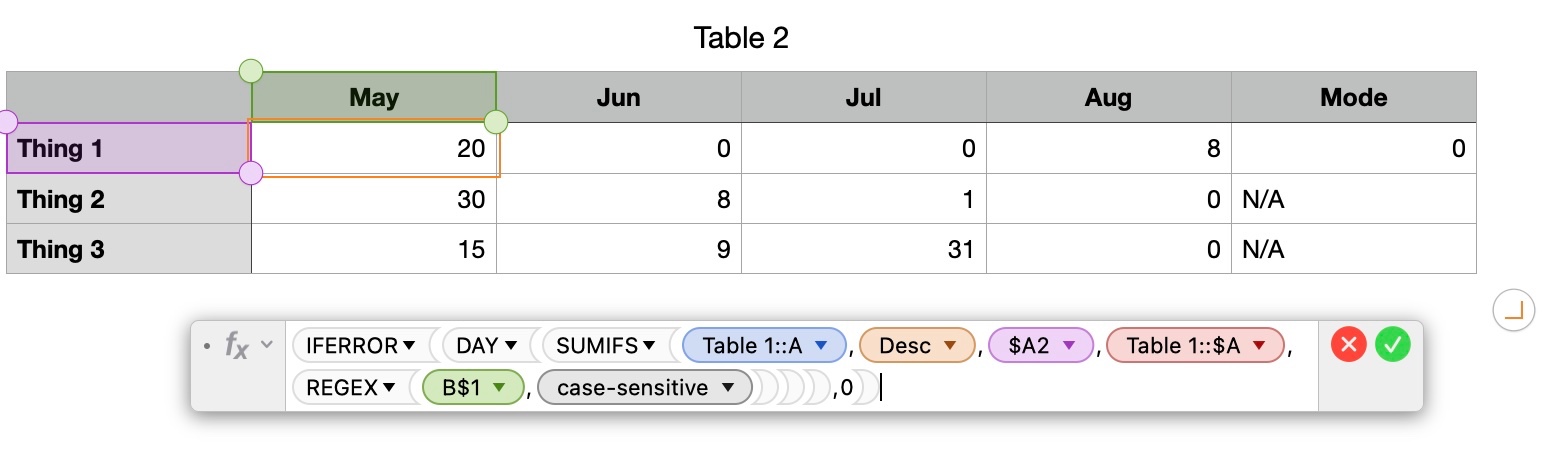Click the table corner resize handle icon
The height and width of the screenshot is (466, 1564).
[x=1513, y=311]
